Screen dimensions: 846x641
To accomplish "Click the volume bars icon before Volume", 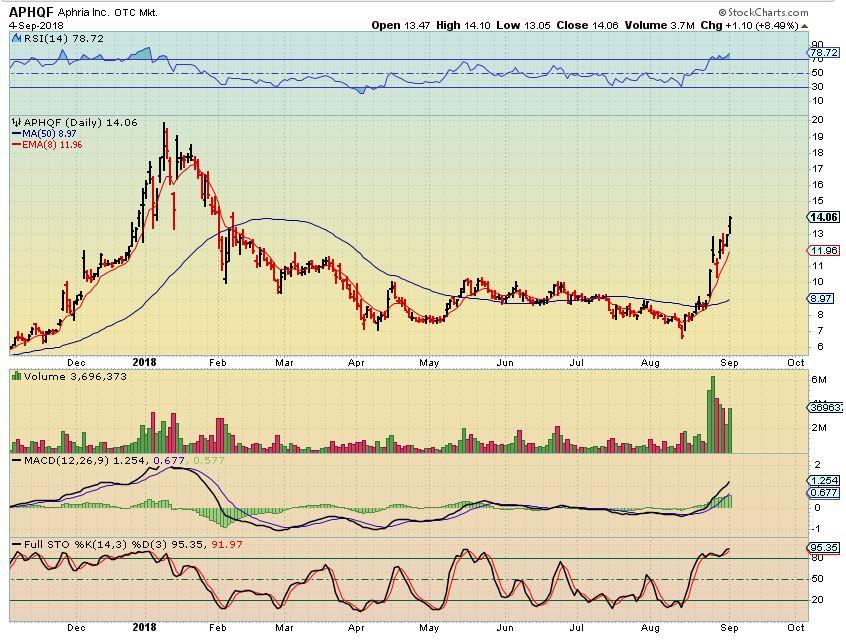I will [x=16, y=376].
